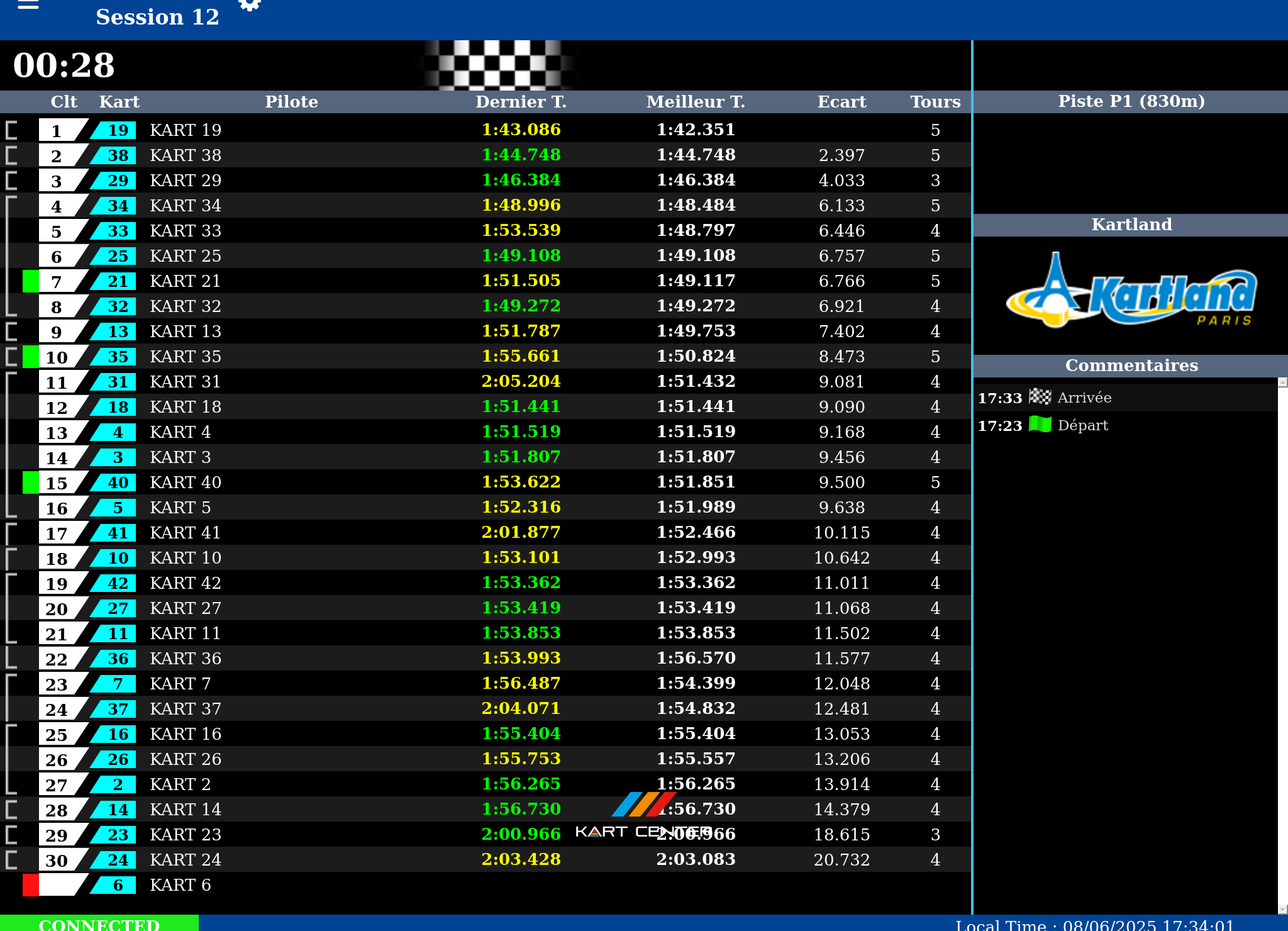Click the Commentaires panel header
The width and height of the screenshot is (1288, 931).
pos(1131,365)
